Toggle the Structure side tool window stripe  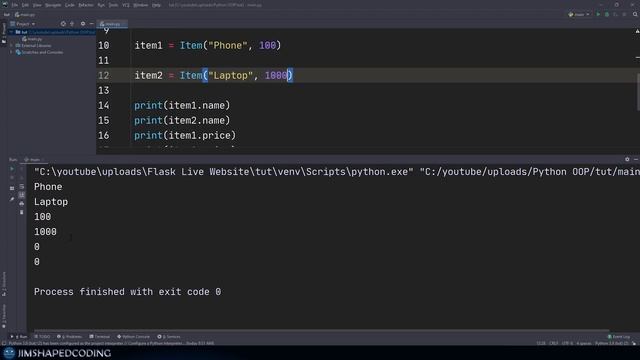pyautogui.click(x=4, y=284)
